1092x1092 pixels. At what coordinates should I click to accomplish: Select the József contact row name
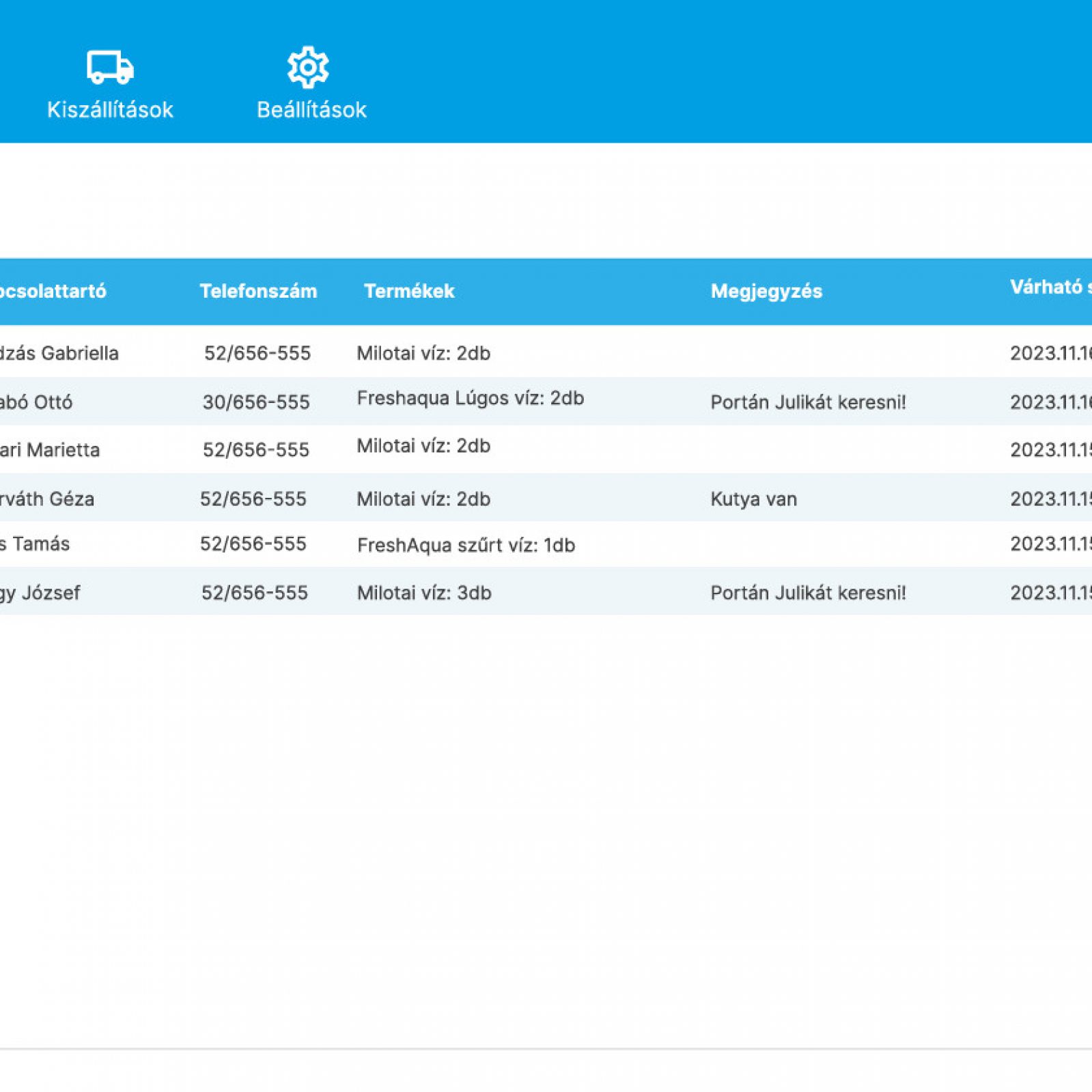[40, 593]
